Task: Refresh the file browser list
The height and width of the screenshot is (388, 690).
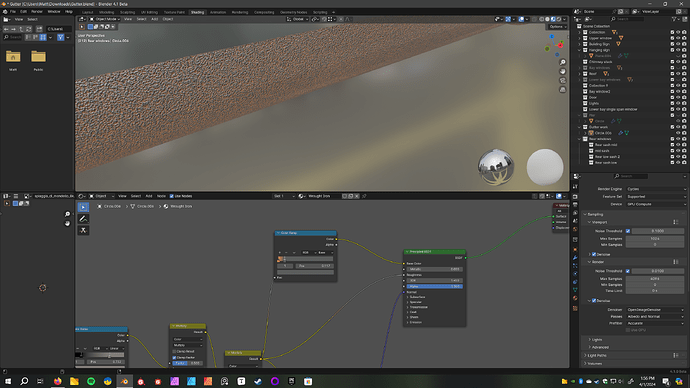Action: [x=28, y=29]
